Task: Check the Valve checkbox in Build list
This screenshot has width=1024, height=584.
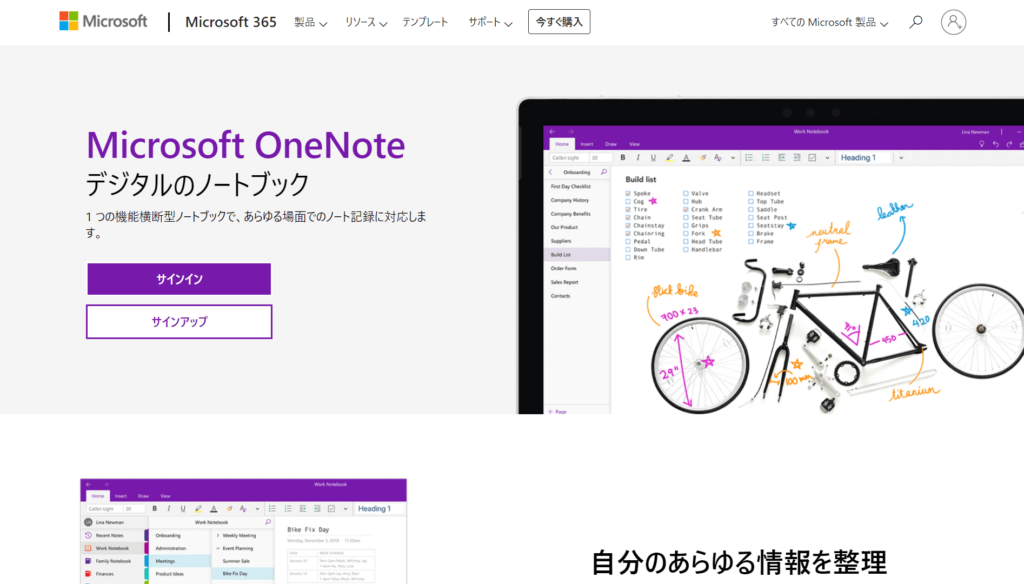Action: tap(686, 193)
